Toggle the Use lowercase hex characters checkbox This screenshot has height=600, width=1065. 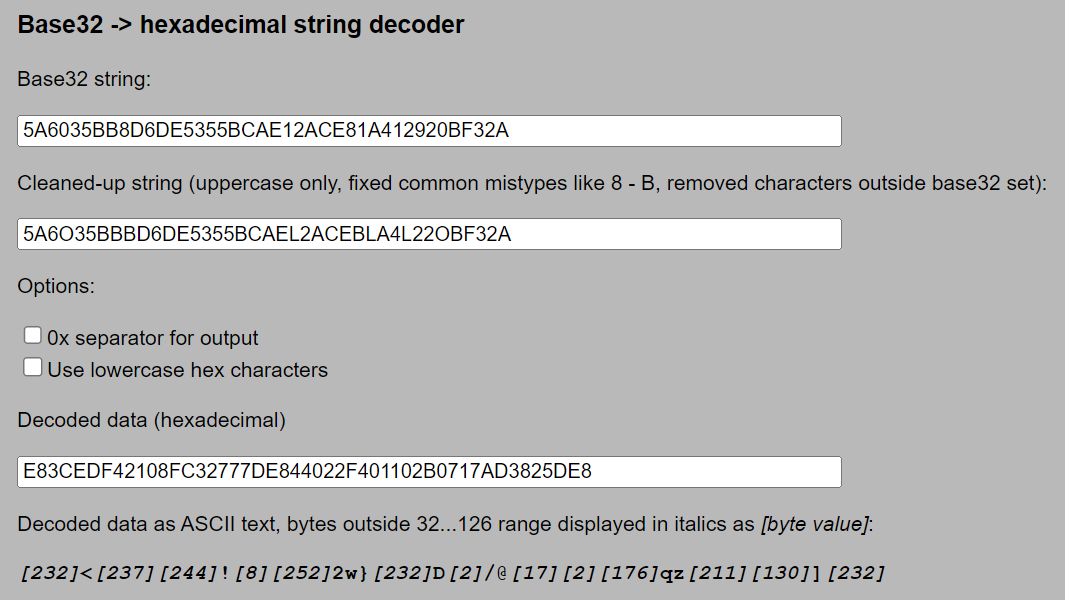click(33, 368)
